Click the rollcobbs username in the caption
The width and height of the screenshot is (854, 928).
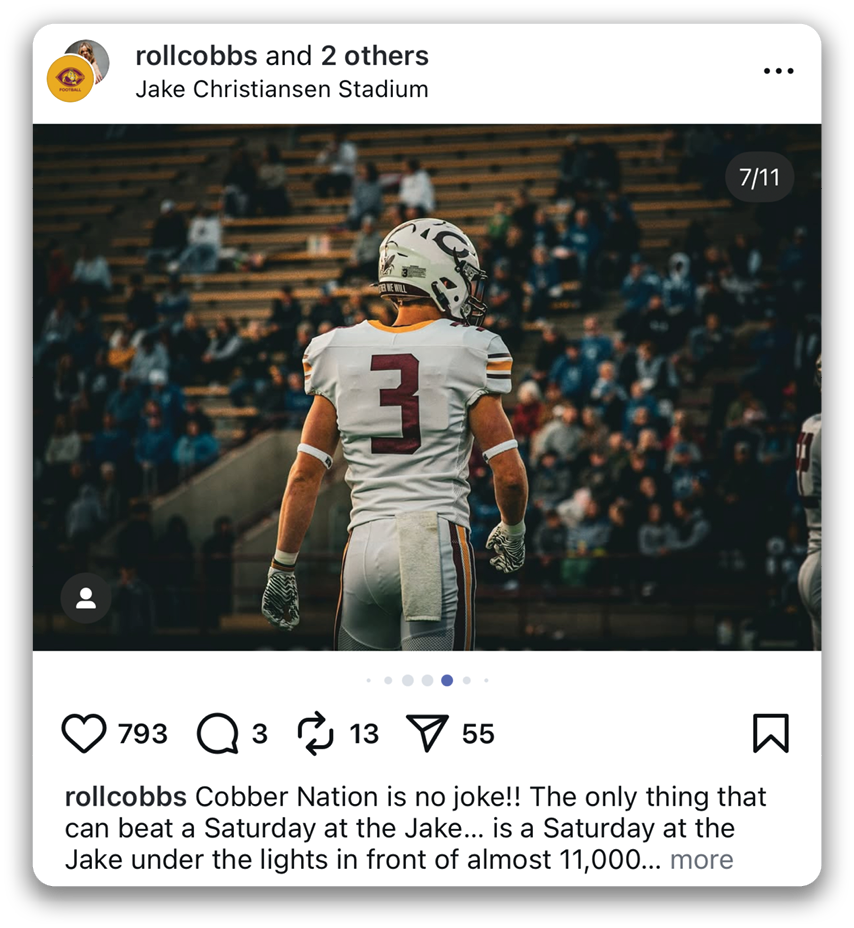tap(125, 797)
